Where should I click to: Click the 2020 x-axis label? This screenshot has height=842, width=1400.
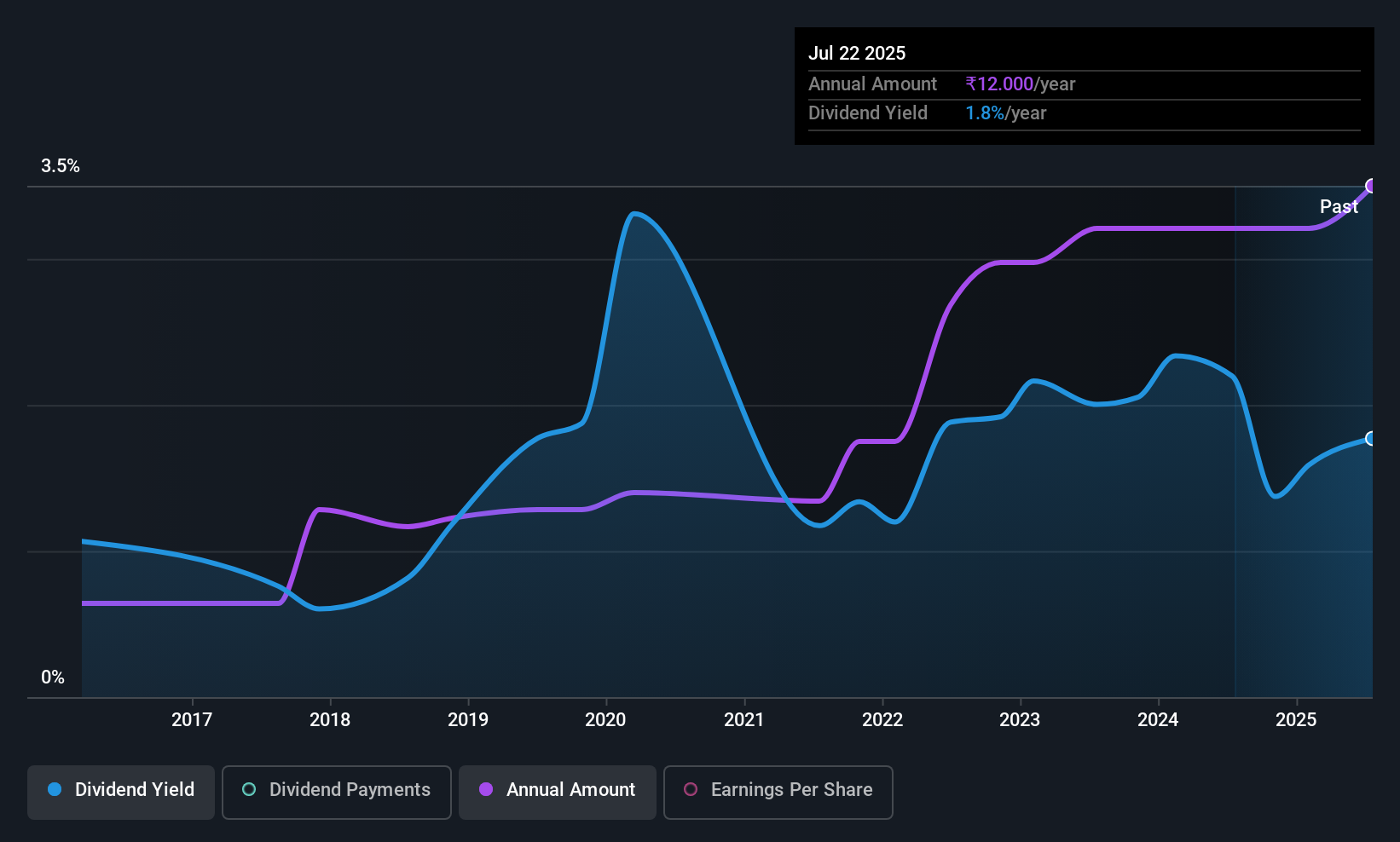(605, 720)
